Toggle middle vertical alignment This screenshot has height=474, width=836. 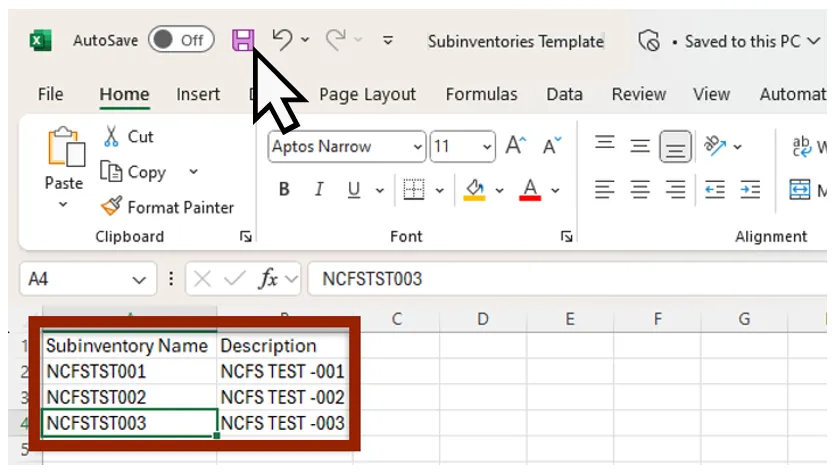point(640,146)
